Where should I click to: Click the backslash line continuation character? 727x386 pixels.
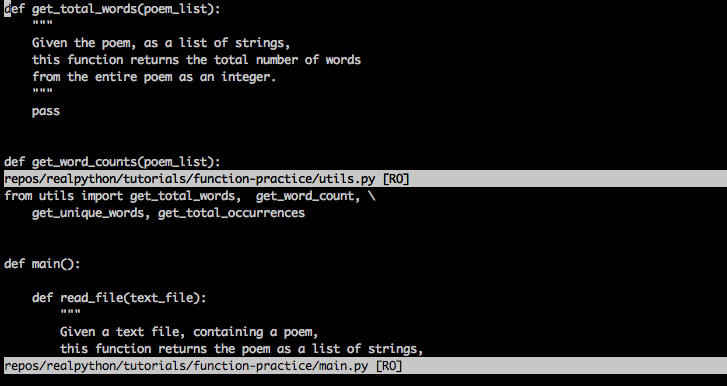pos(372,196)
